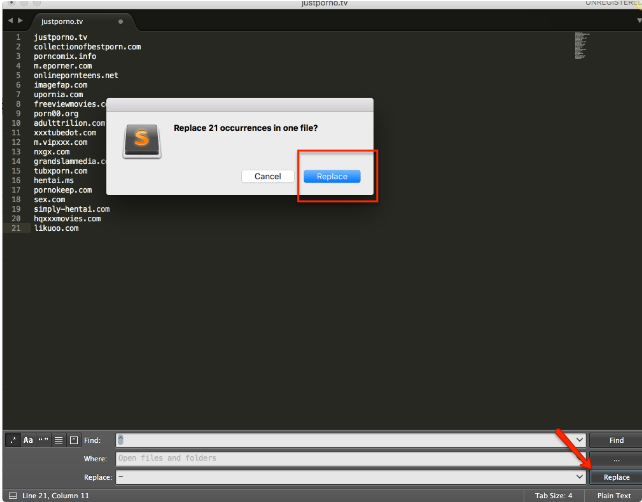Image resolution: width=642 pixels, height=502 pixels.
Task: Click Line 21, Column 11 status text
Action: pyautogui.click(x=55, y=495)
